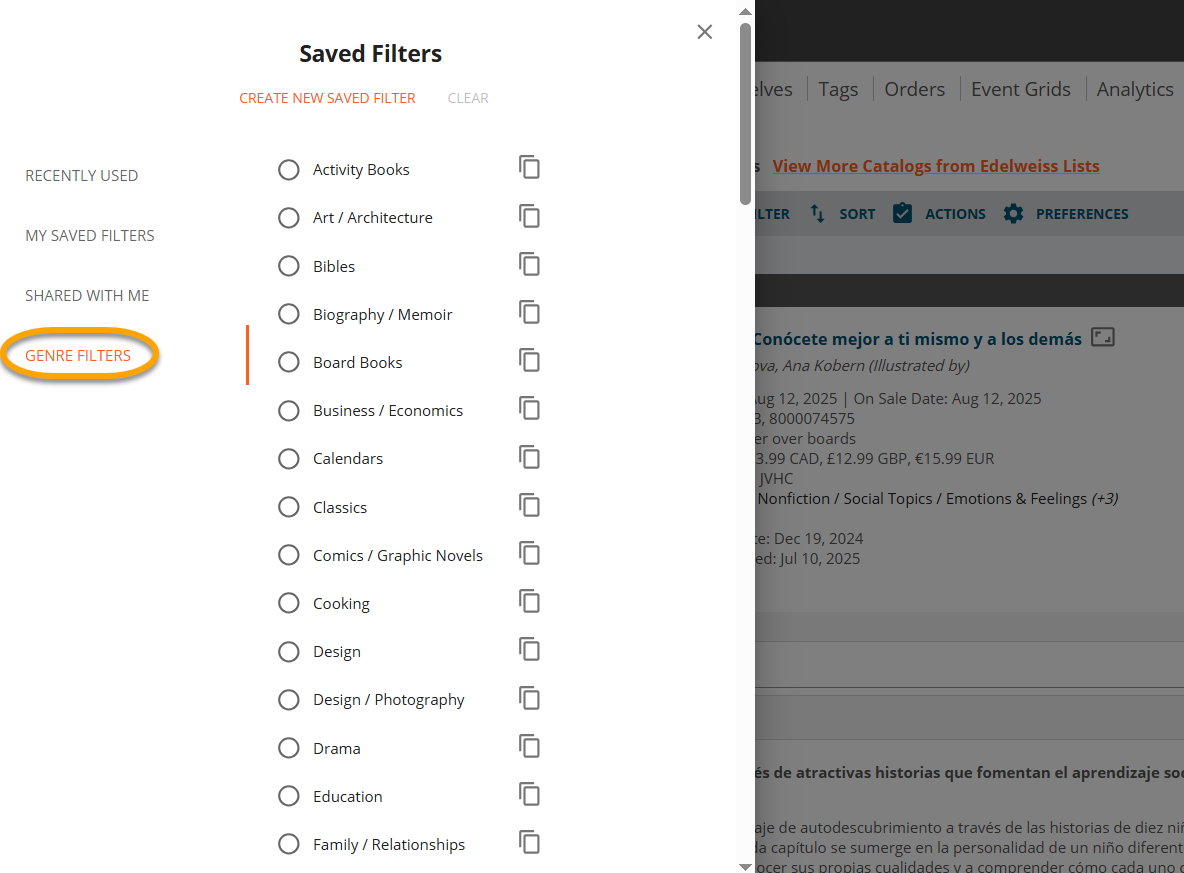The image size is (1184, 873).
Task: Open the Recently Used filters section
Action: (x=82, y=175)
